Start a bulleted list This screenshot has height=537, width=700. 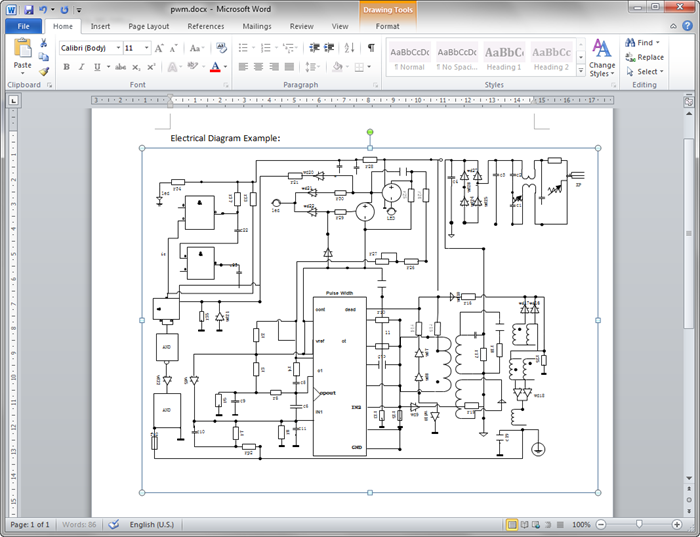pos(243,47)
